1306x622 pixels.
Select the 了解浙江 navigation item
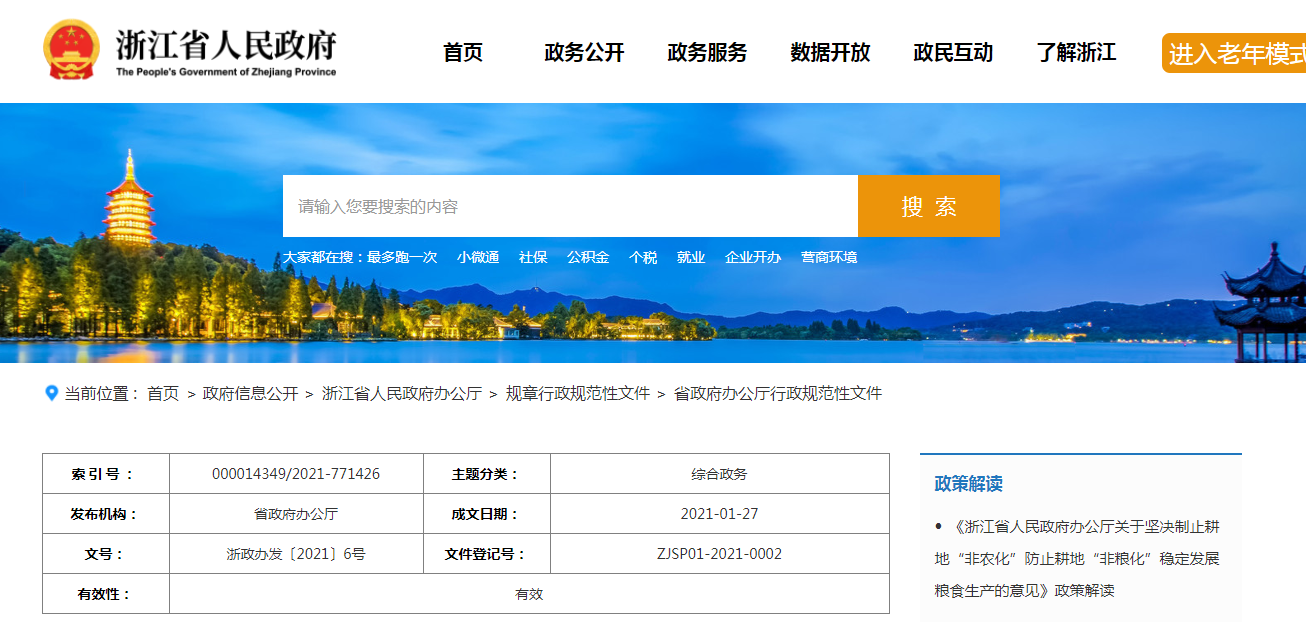tap(1076, 53)
